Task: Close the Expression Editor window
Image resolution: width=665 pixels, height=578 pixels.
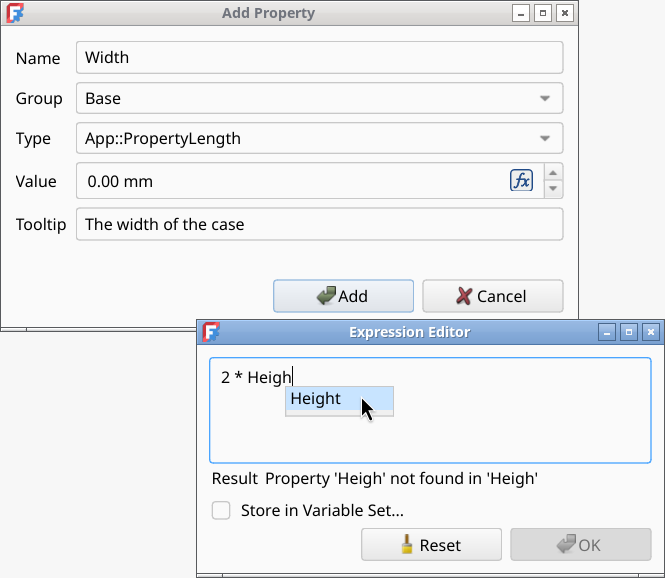Action: pyautogui.click(x=651, y=332)
